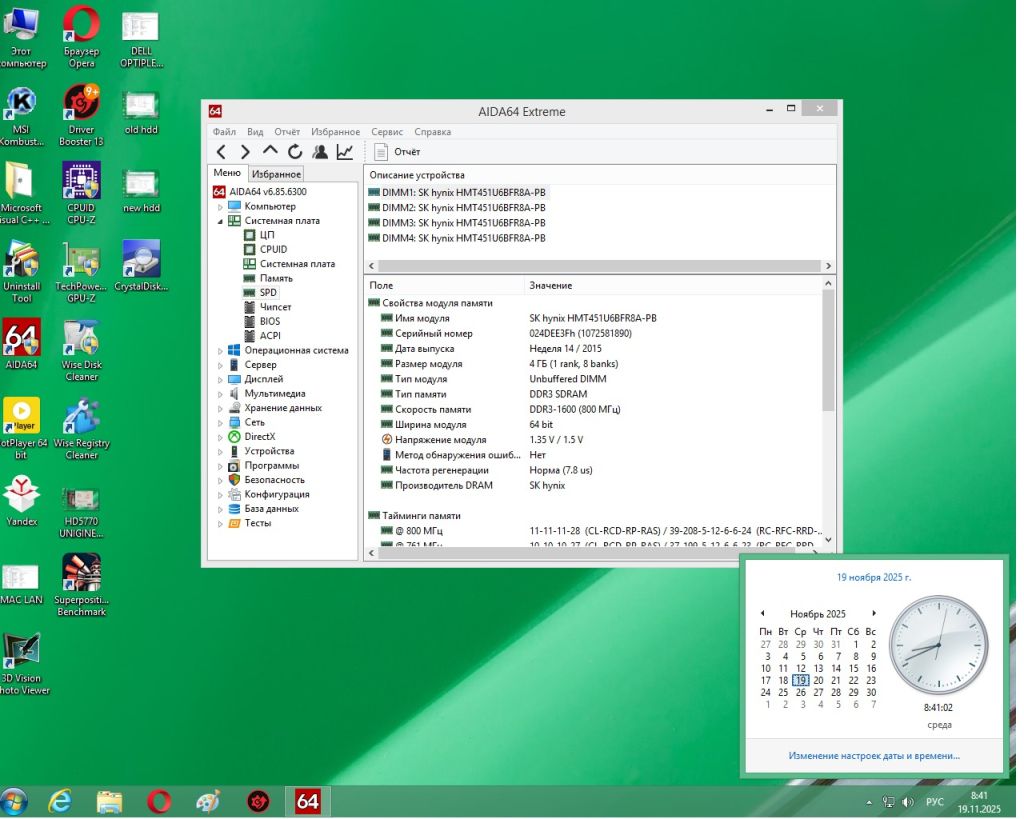Open the Сервис menu
Screen dimensions: 1024x819
click(387, 132)
